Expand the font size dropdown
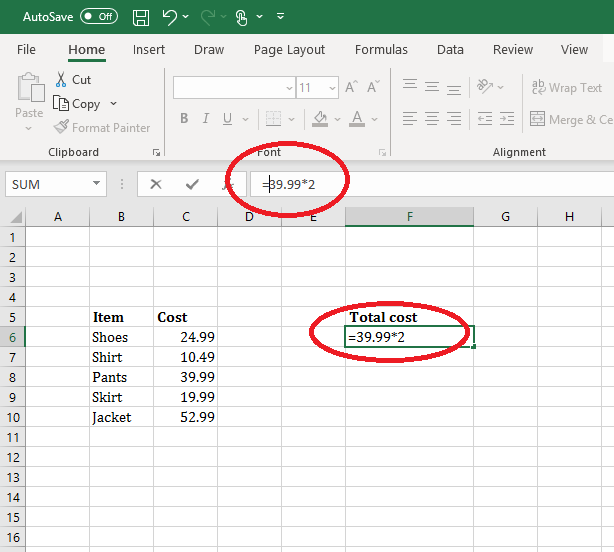Screen dimensions: 614x552 pyautogui.click(x=333, y=88)
